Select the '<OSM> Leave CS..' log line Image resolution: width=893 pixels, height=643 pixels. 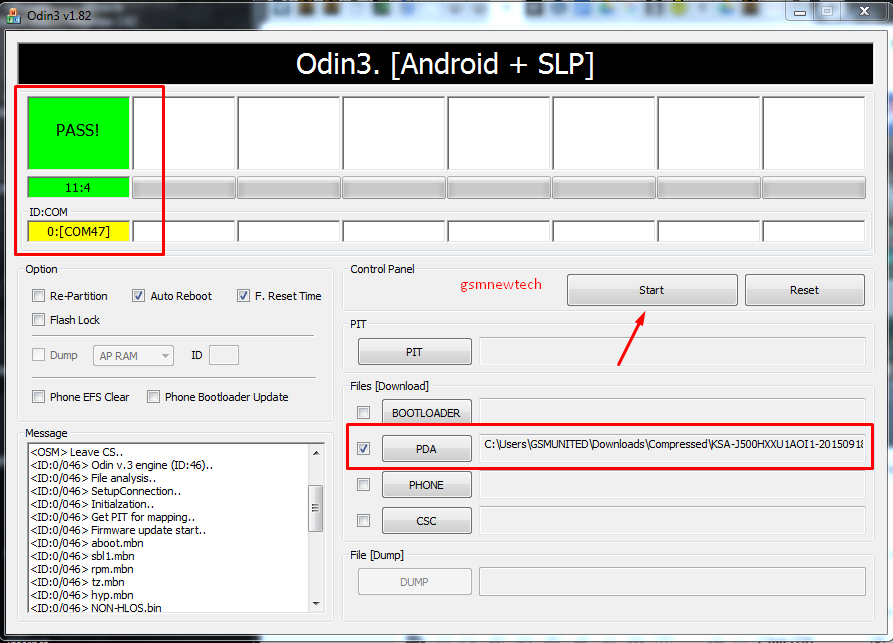[77, 452]
